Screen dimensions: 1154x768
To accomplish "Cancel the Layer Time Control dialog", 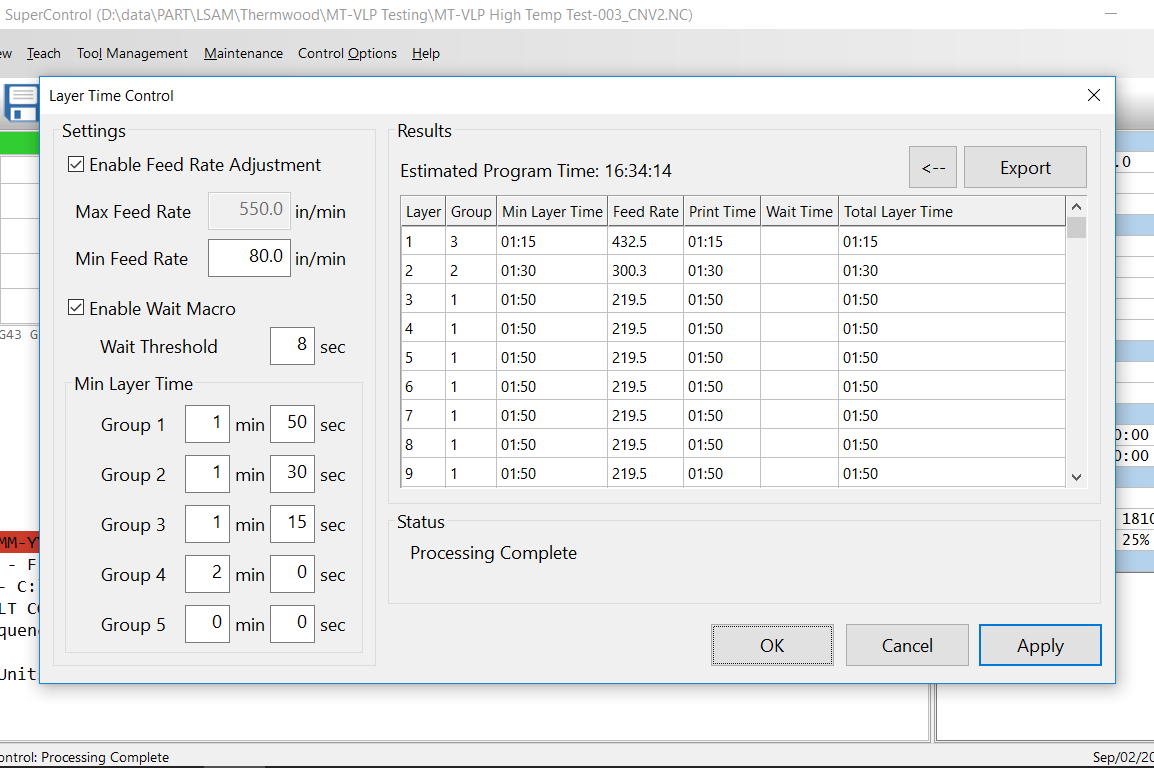I will [907, 645].
